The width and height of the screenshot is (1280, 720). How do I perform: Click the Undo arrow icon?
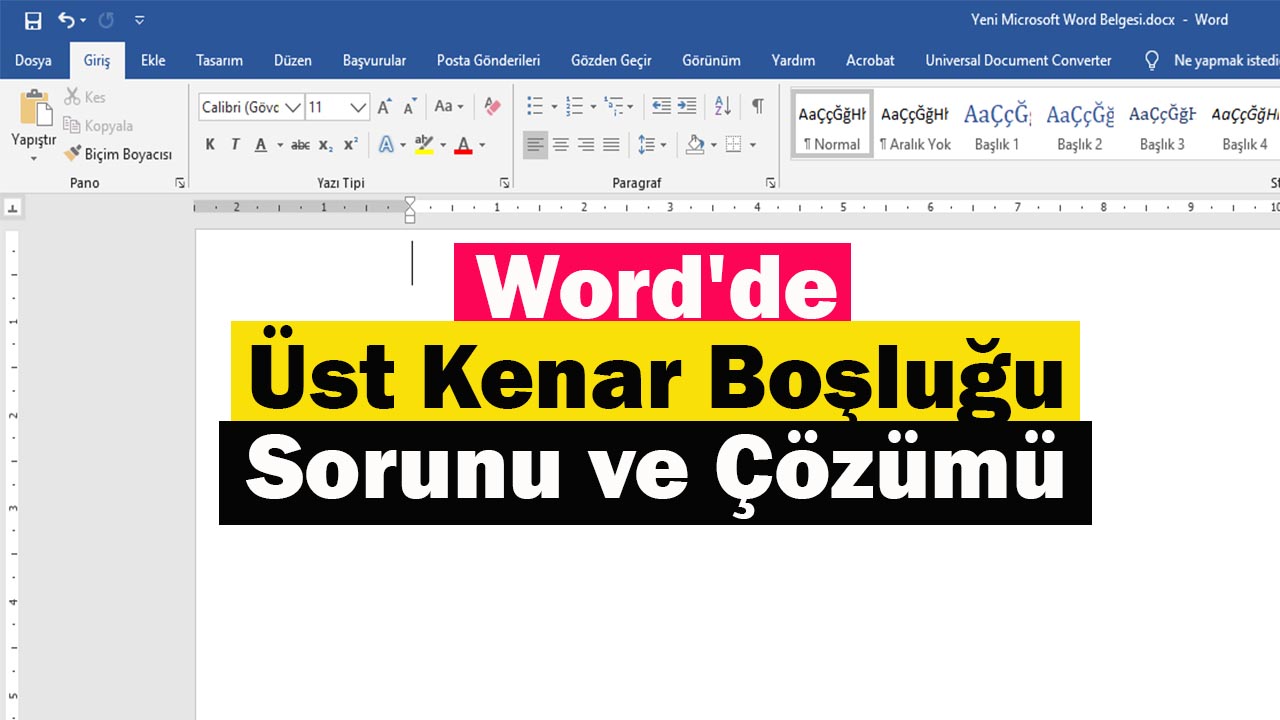[x=66, y=20]
